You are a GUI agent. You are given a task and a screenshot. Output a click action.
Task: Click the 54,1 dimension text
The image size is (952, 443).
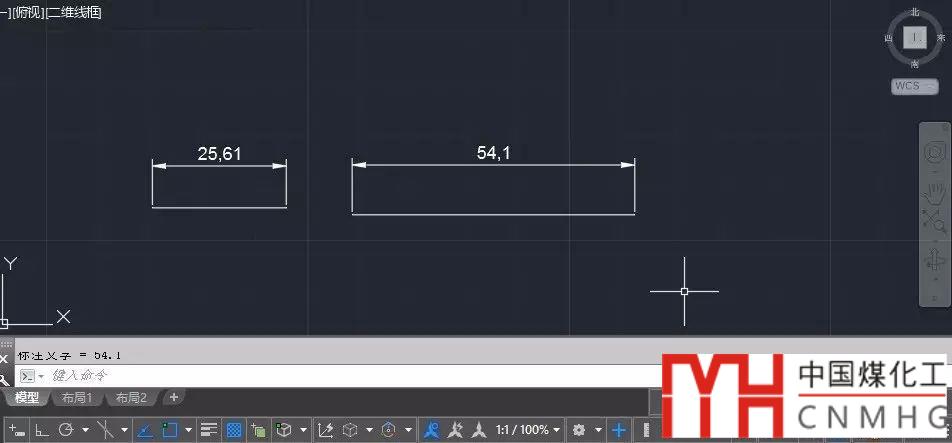pyautogui.click(x=494, y=153)
